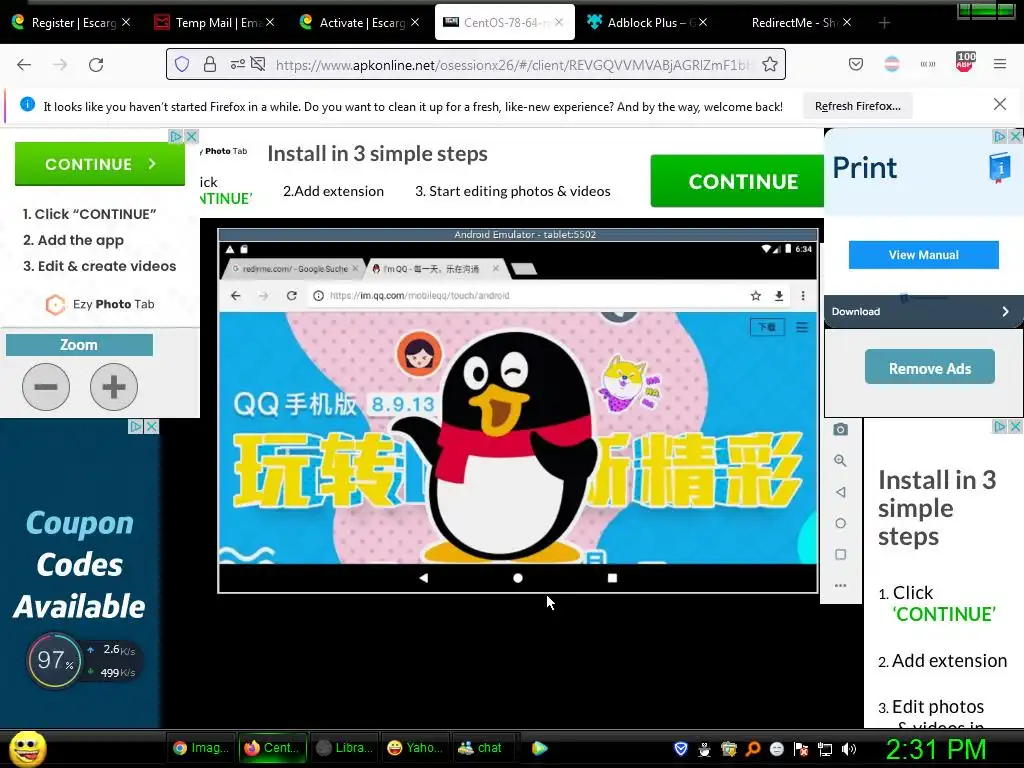Click the Chrome download icon in the emulator
This screenshot has width=1024, height=768.
[778, 296]
